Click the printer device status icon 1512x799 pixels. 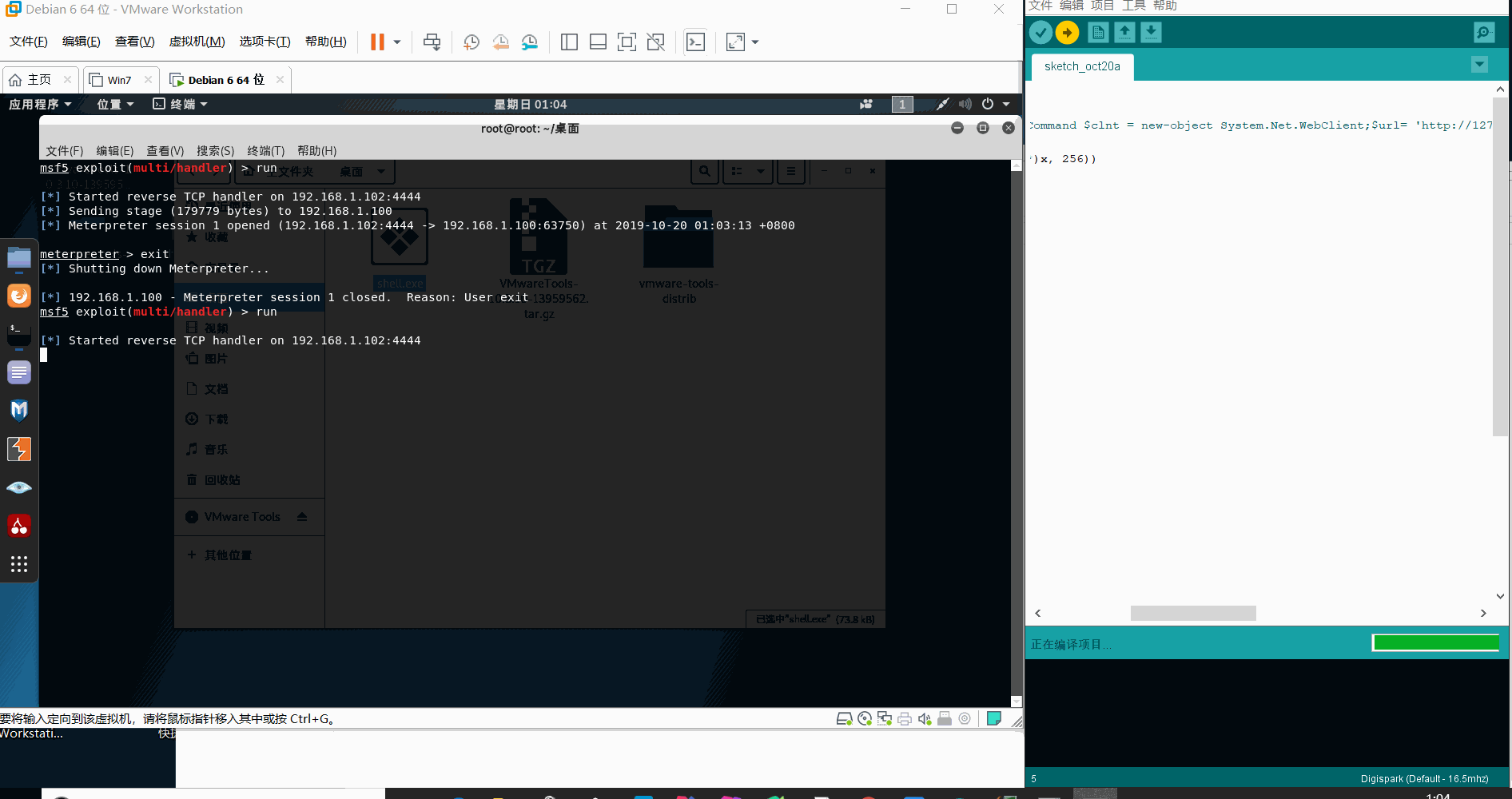pyautogui.click(x=905, y=718)
